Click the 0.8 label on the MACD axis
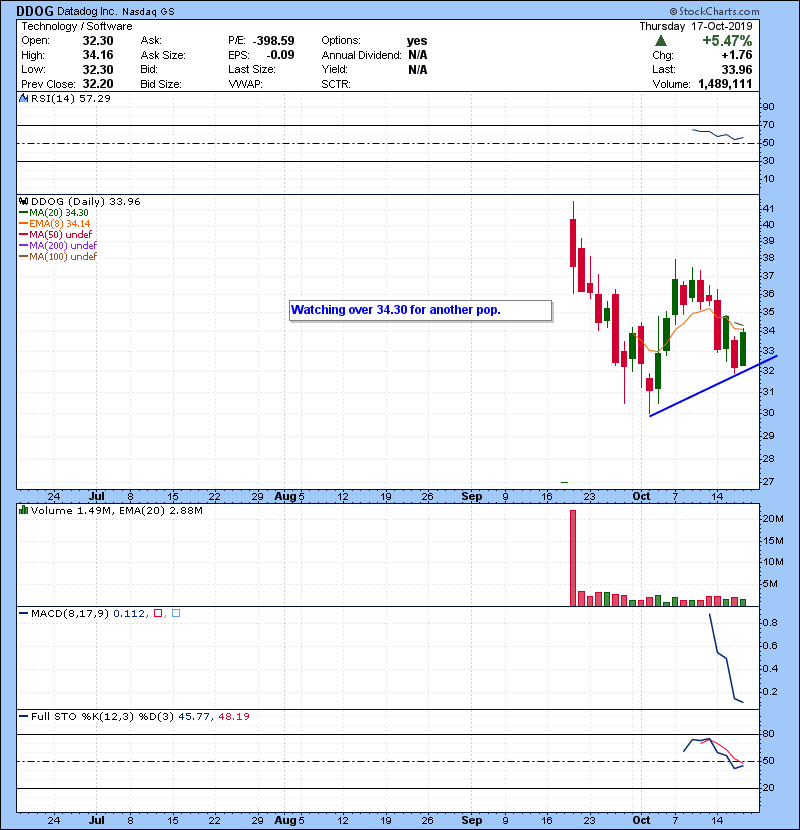This screenshot has height=830, width=800. (x=770, y=622)
